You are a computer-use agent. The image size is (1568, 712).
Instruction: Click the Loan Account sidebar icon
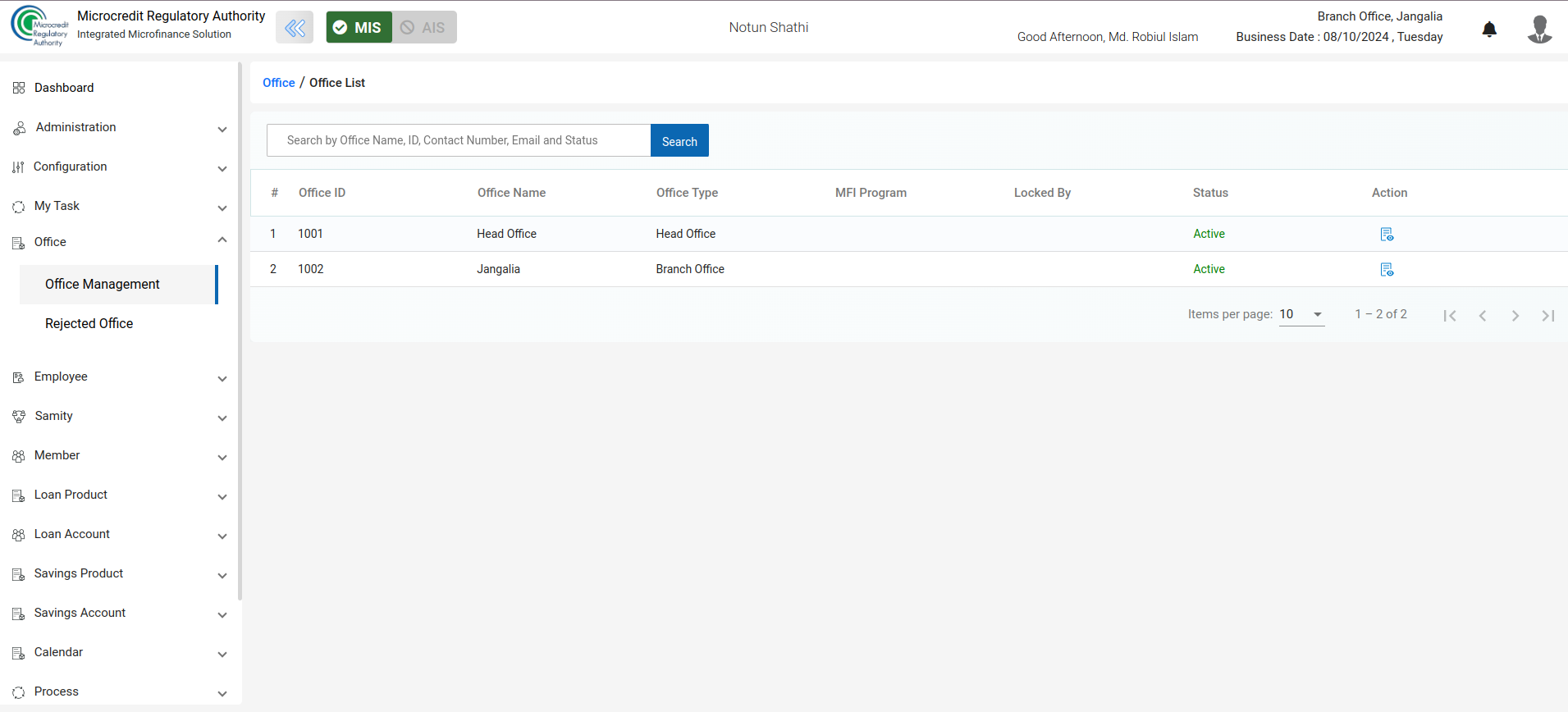coord(19,535)
